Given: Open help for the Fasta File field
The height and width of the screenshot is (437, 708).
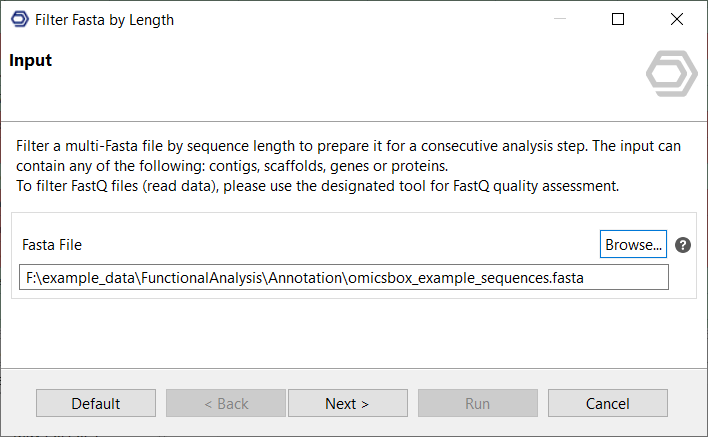Looking at the screenshot, I should [683, 245].
